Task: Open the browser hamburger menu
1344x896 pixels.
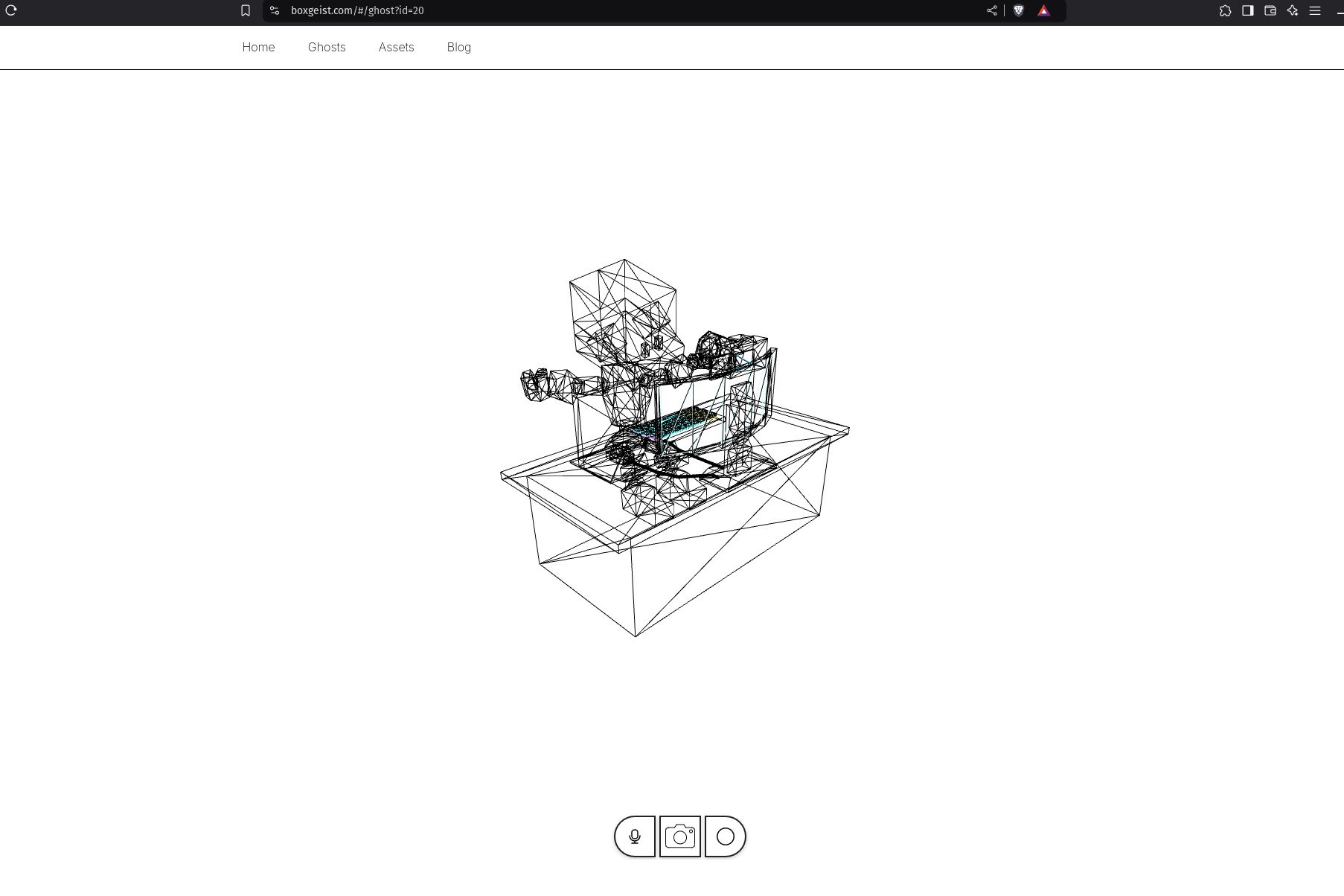Action: (1315, 10)
